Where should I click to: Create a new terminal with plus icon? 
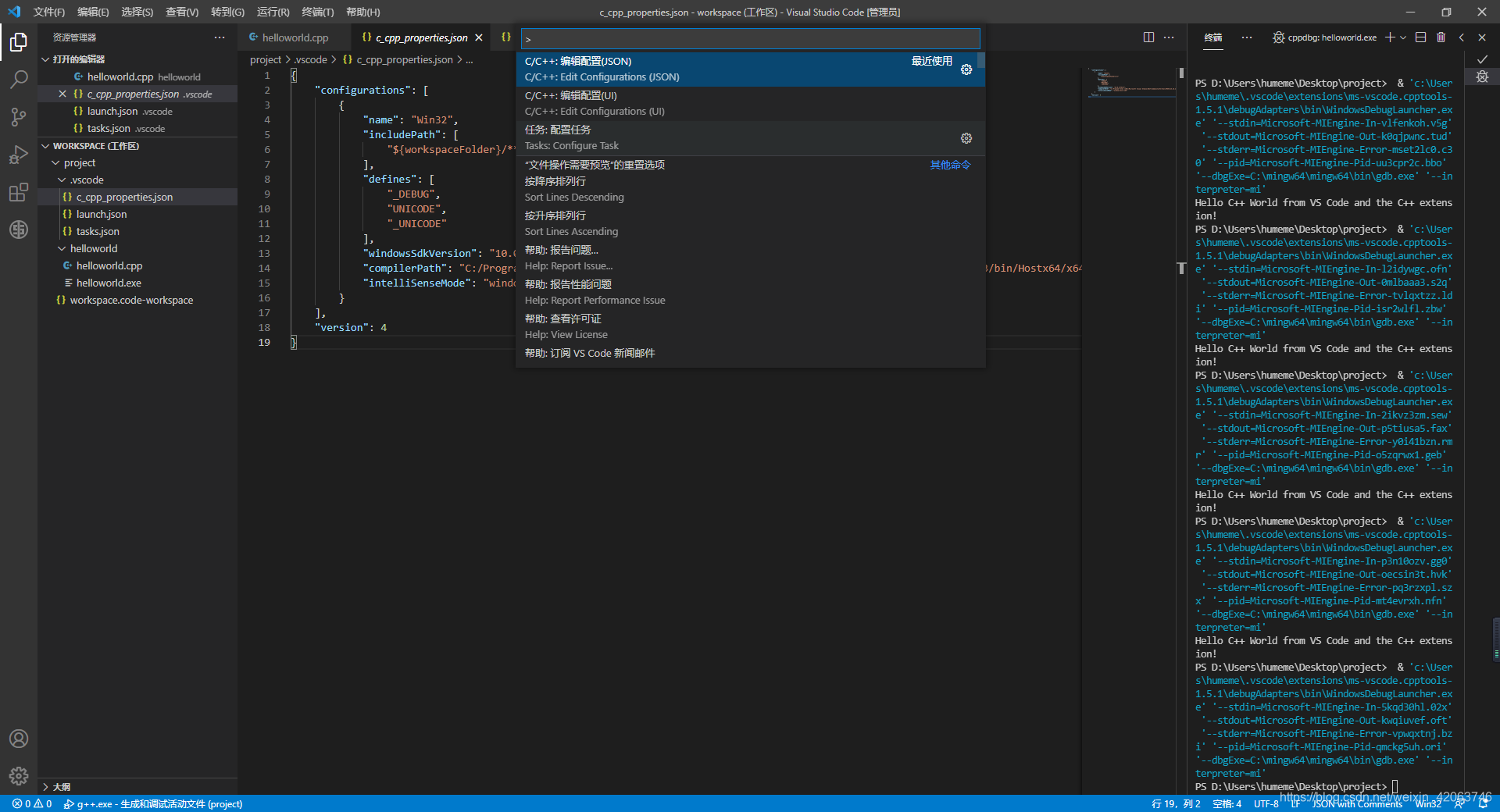tap(1390, 37)
